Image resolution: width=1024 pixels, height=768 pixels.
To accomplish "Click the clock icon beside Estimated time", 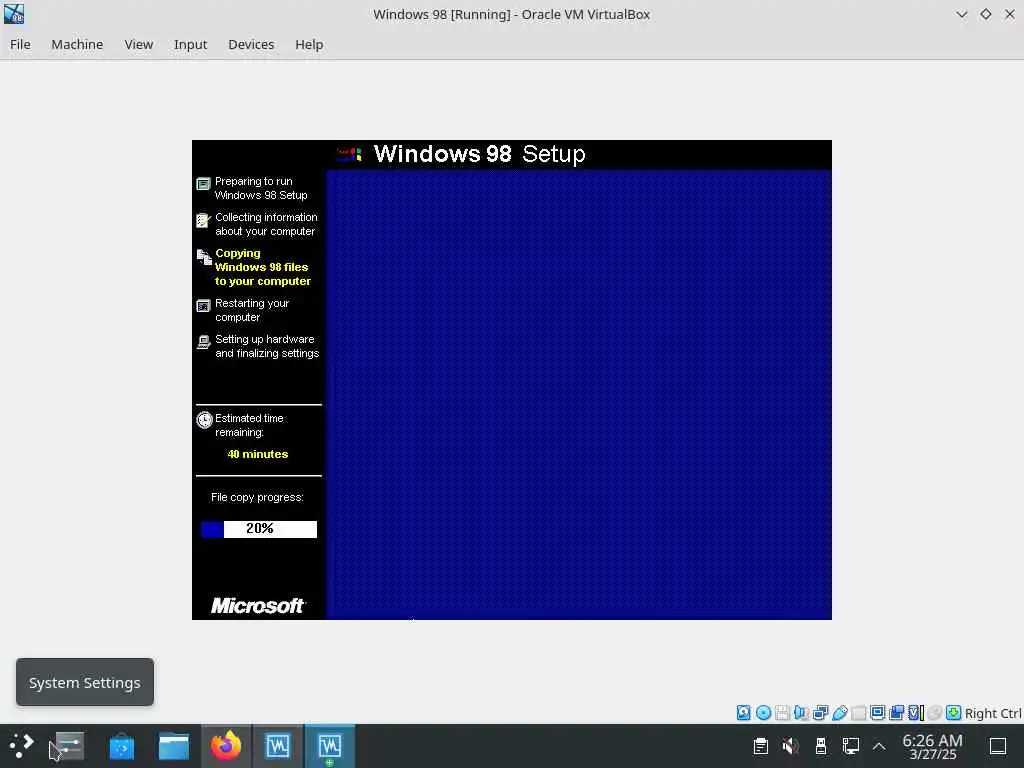I will pos(204,419).
